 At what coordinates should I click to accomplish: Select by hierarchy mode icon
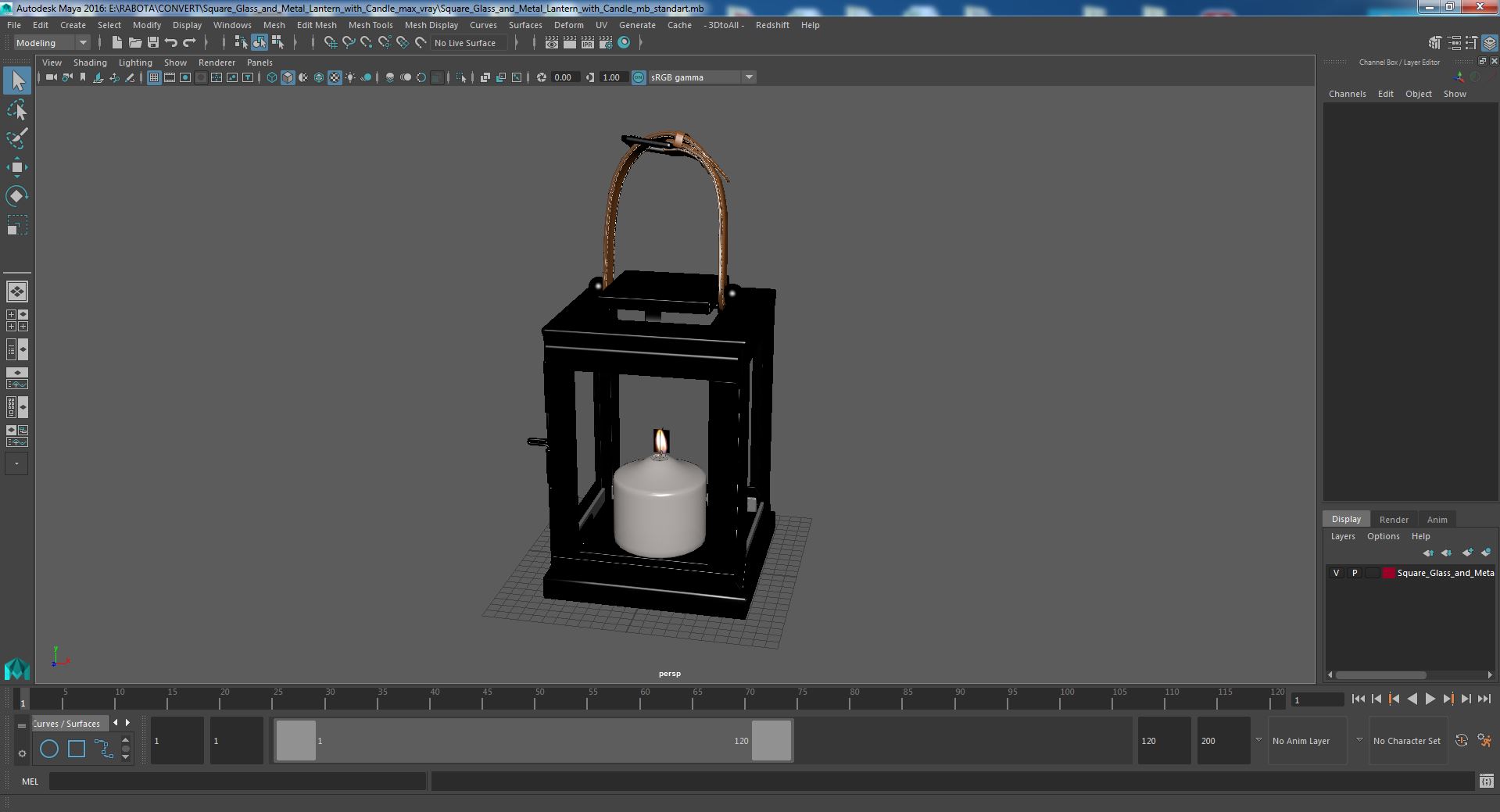[241, 43]
